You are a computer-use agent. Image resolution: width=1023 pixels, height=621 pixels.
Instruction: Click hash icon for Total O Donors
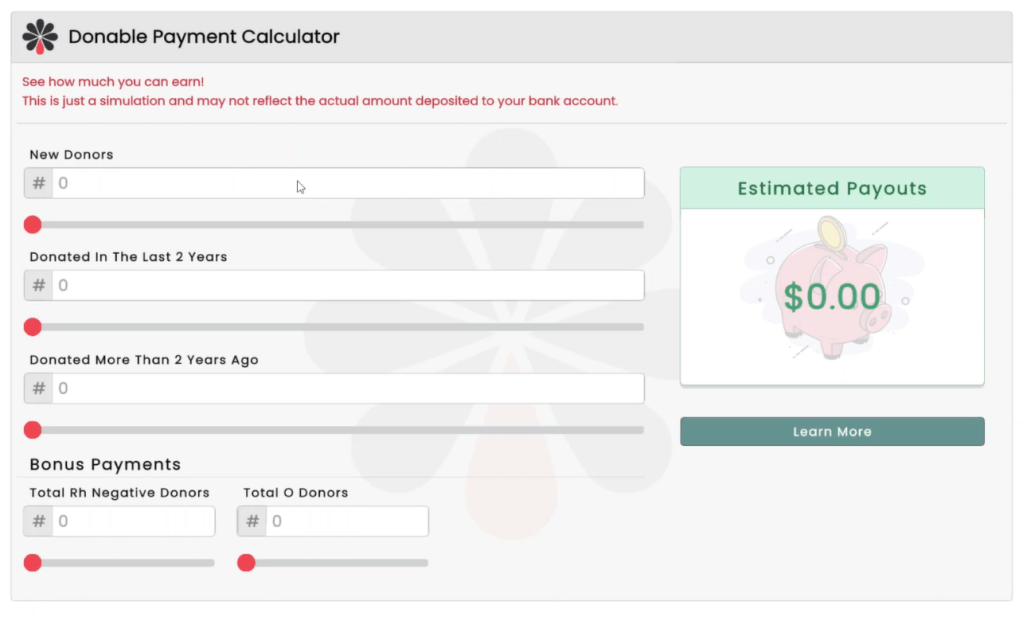(x=253, y=521)
